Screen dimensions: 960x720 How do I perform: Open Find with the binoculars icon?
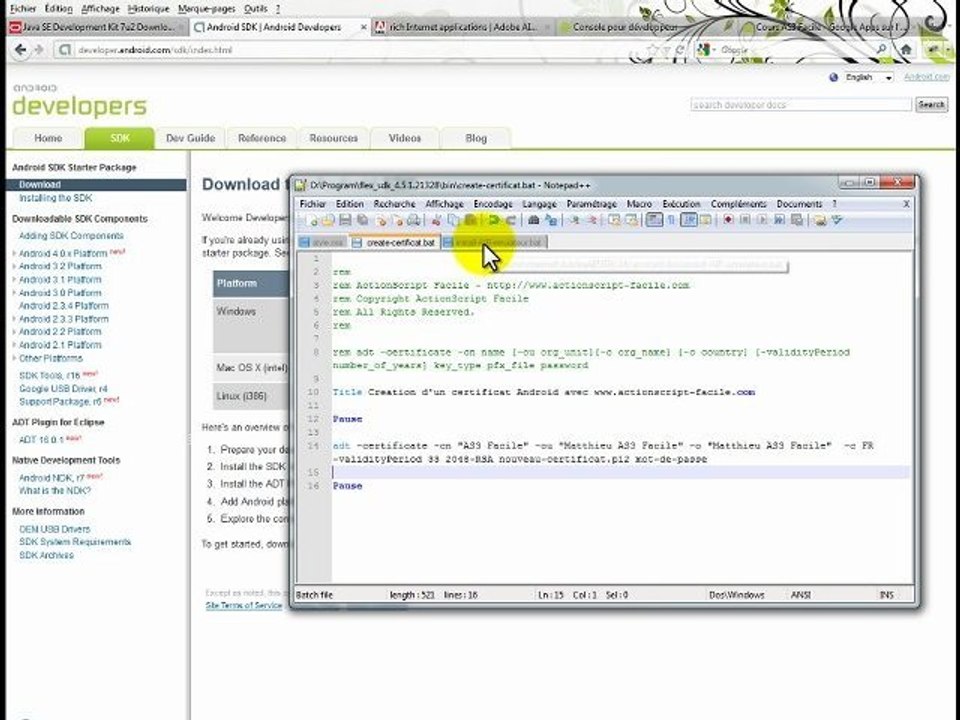533,220
